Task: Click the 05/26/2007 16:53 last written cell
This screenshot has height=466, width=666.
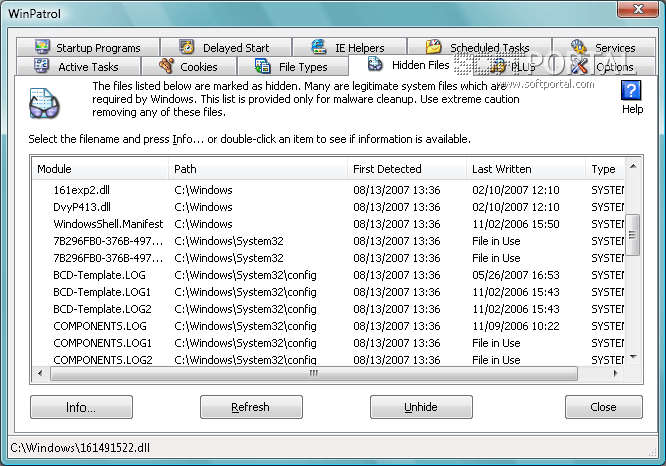Action: (x=516, y=275)
